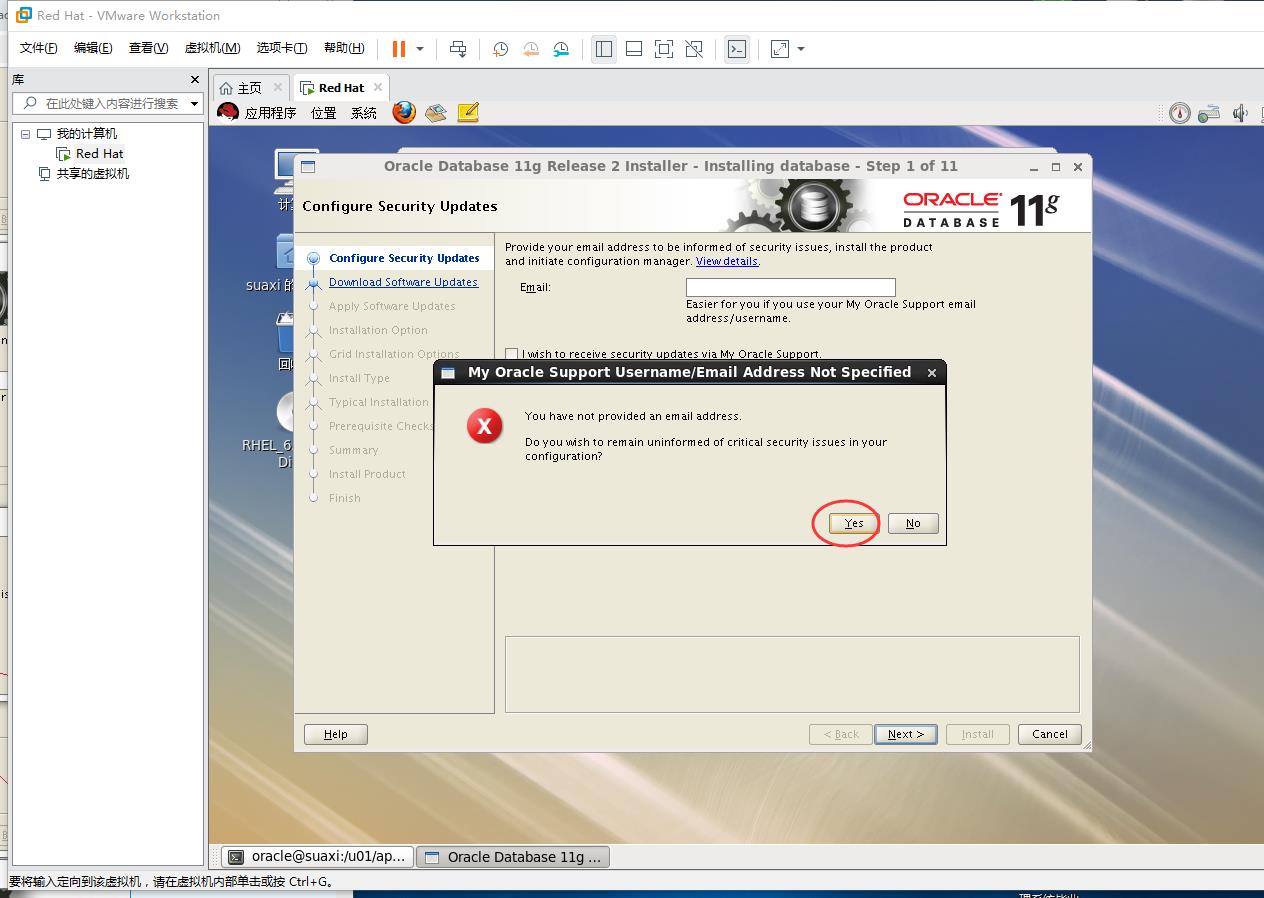Select the Configure Security Updates step

(x=404, y=258)
